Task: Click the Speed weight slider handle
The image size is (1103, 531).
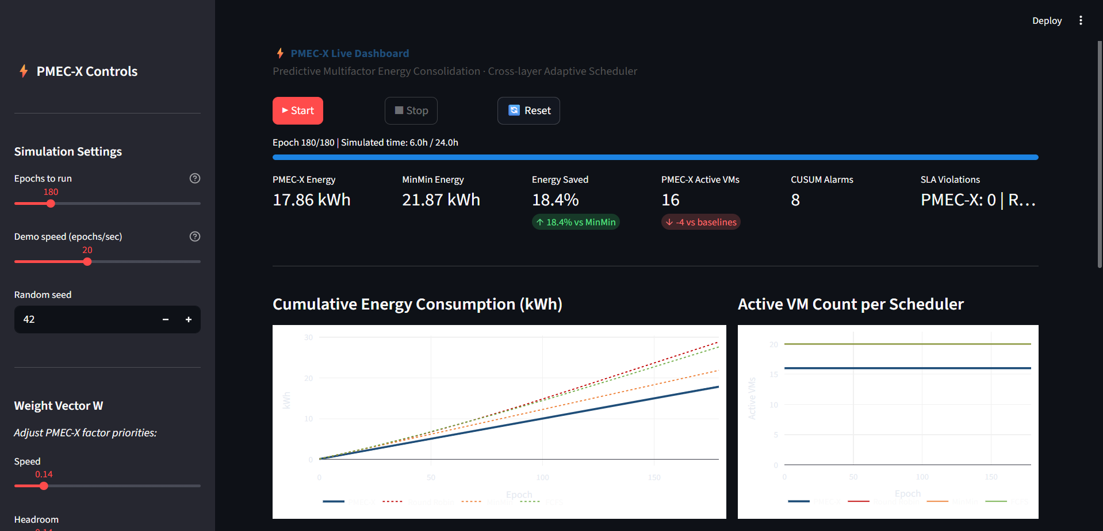Action: [44, 485]
